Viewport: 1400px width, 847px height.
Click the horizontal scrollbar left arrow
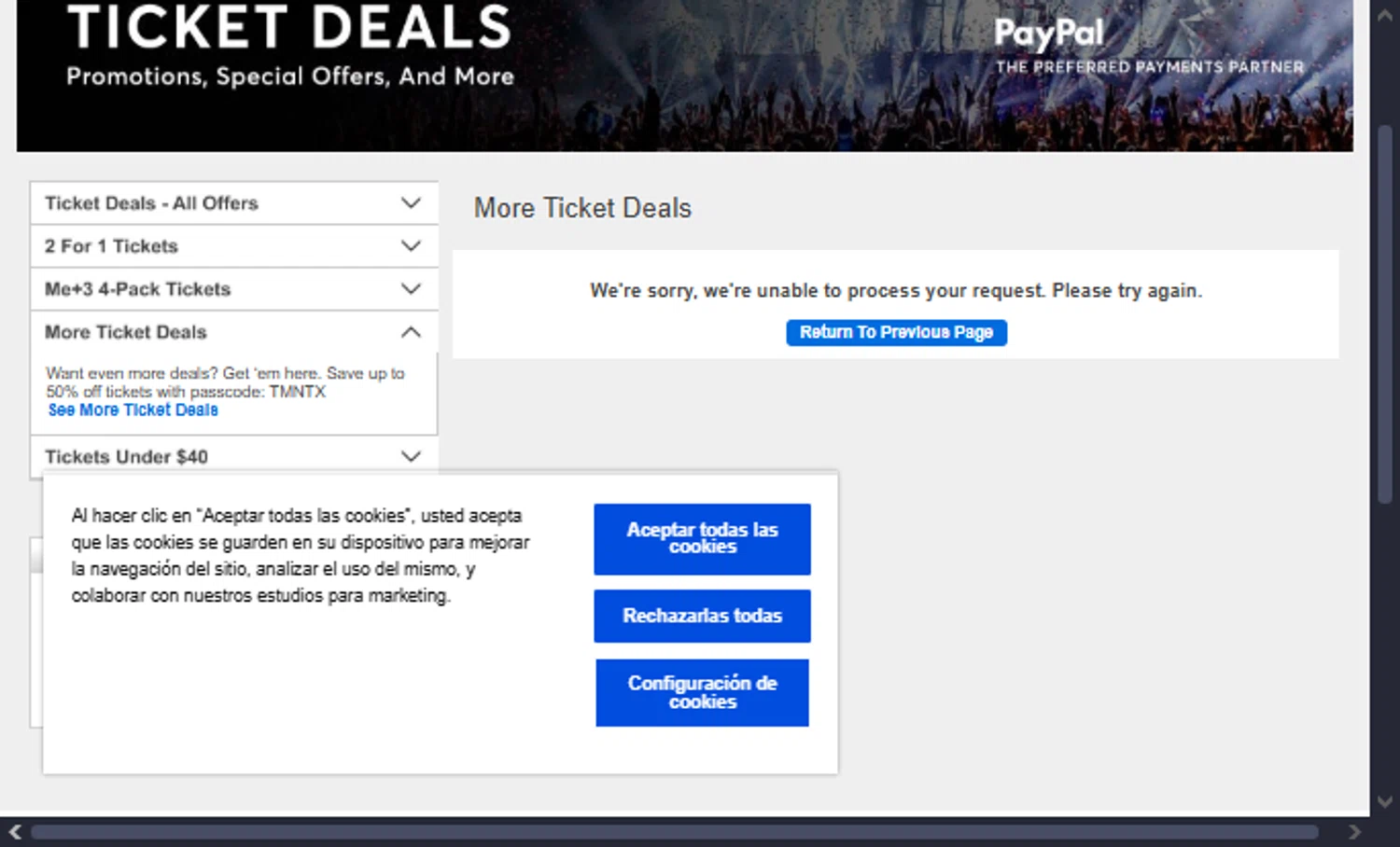[x=15, y=831]
